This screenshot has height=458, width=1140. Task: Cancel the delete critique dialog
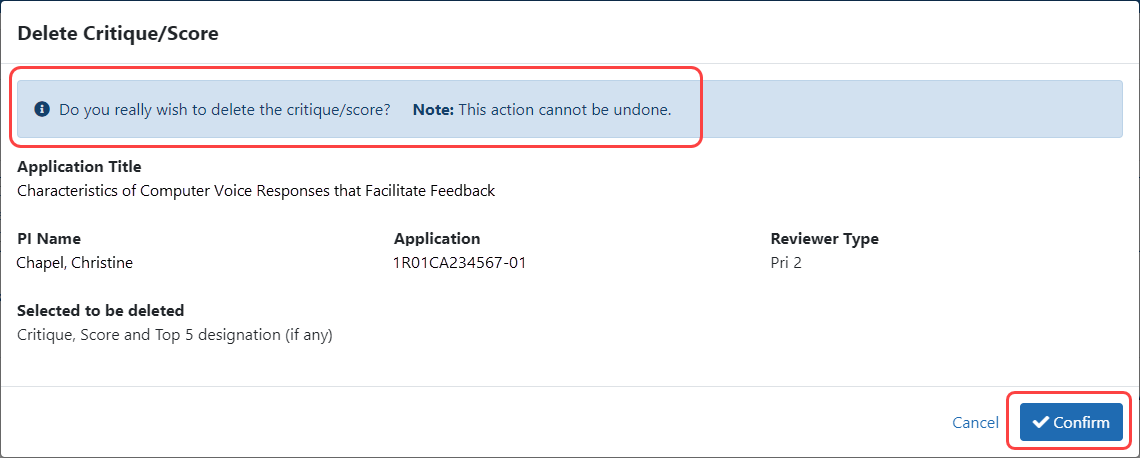[x=975, y=423]
